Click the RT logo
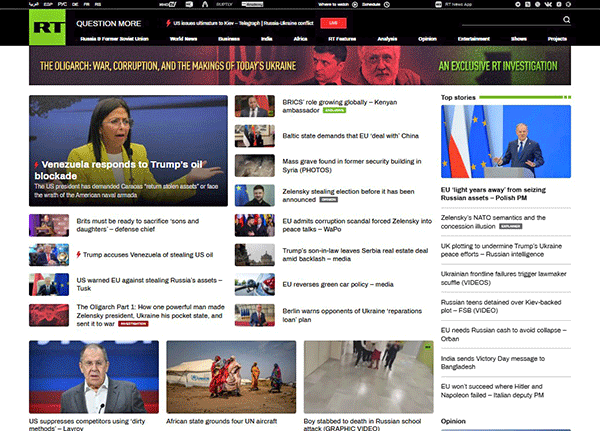Image resolution: width=600 pixels, height=431 pixels. (x=44, y=23)
